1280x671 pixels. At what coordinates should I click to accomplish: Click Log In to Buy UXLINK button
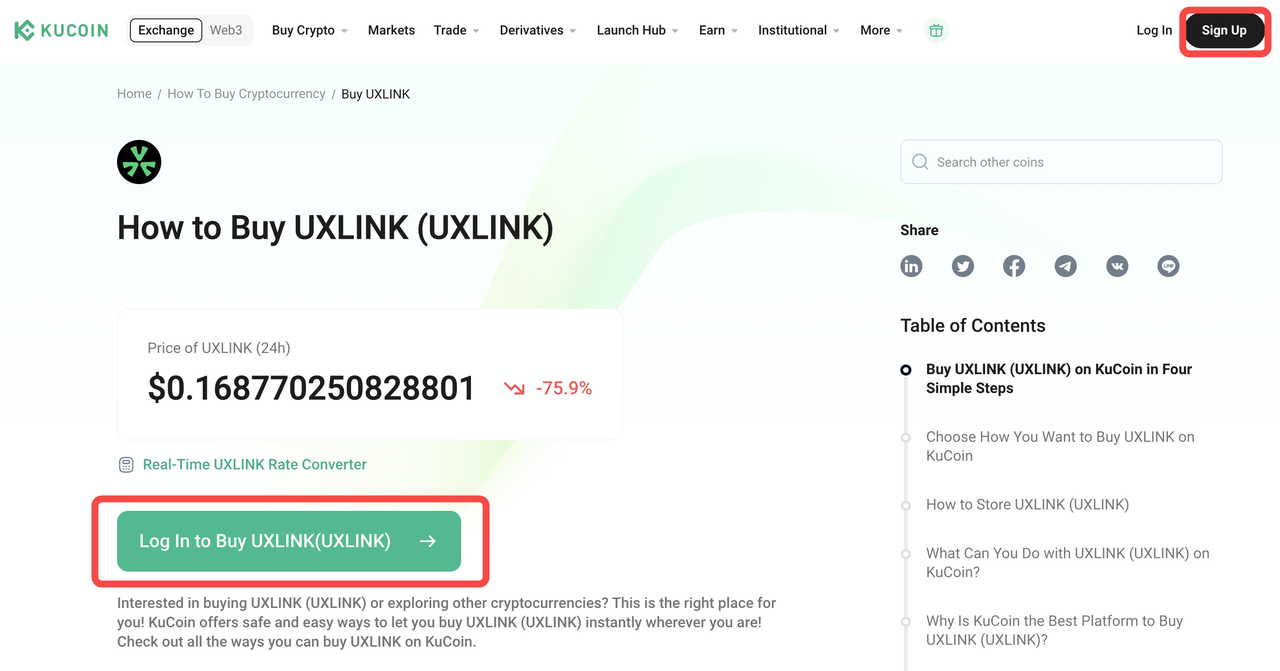(x=289, y=541)
